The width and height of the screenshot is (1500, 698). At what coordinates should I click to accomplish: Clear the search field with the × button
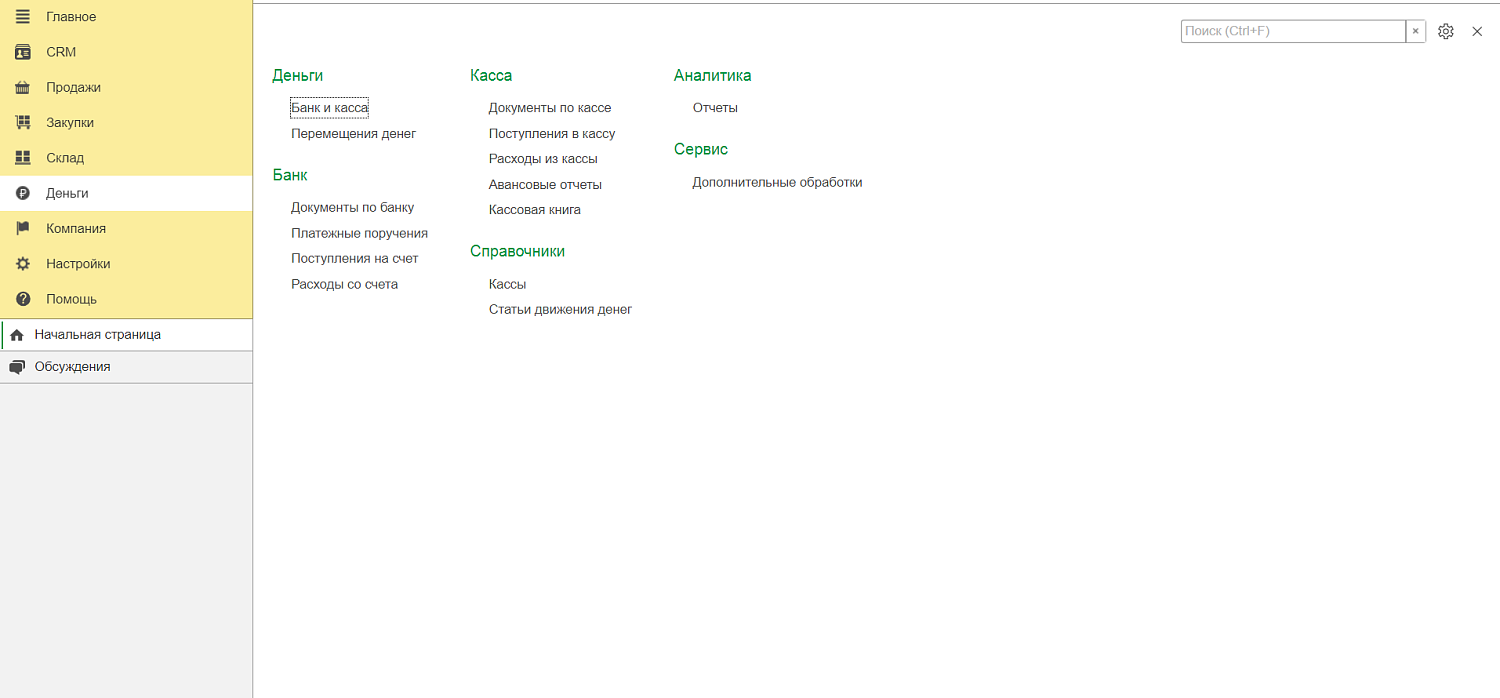coord(1415,32)
